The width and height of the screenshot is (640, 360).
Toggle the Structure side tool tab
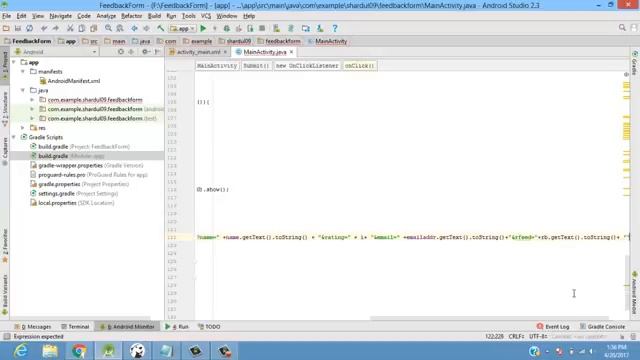(5, 108)
